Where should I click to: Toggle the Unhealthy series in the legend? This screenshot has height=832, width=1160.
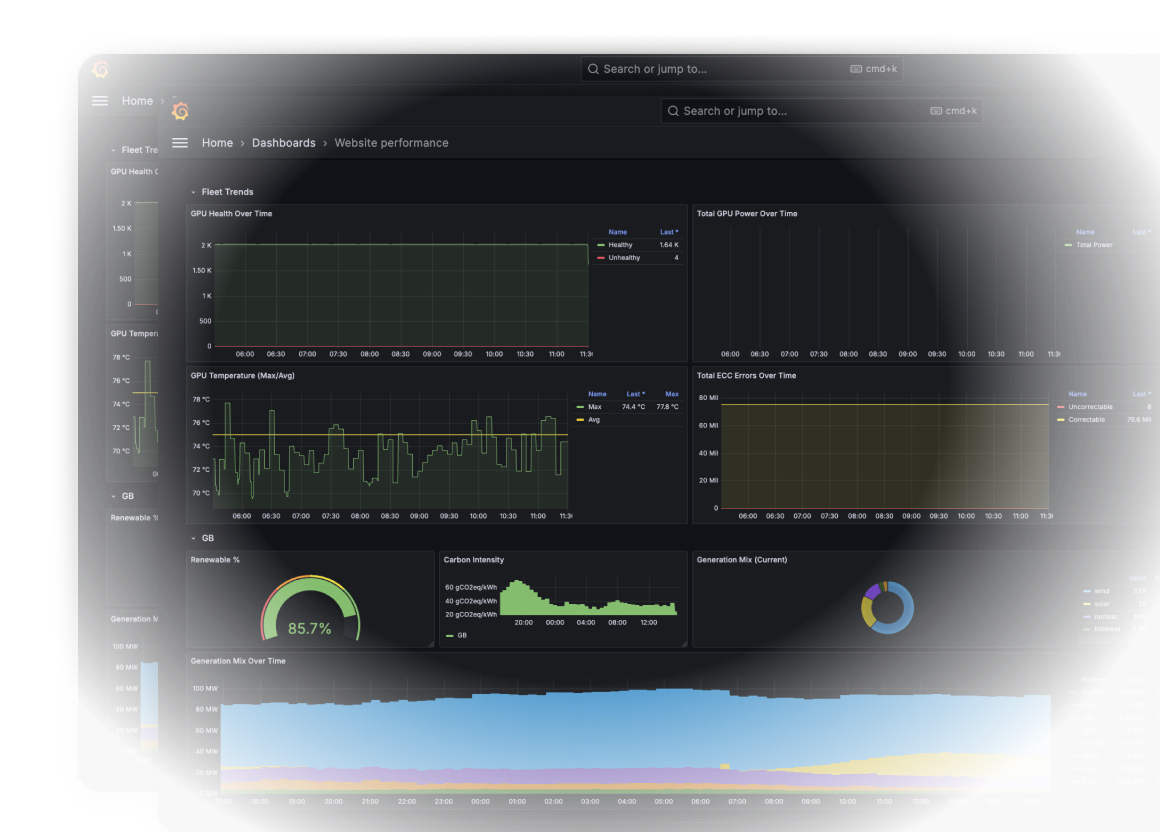624,258
